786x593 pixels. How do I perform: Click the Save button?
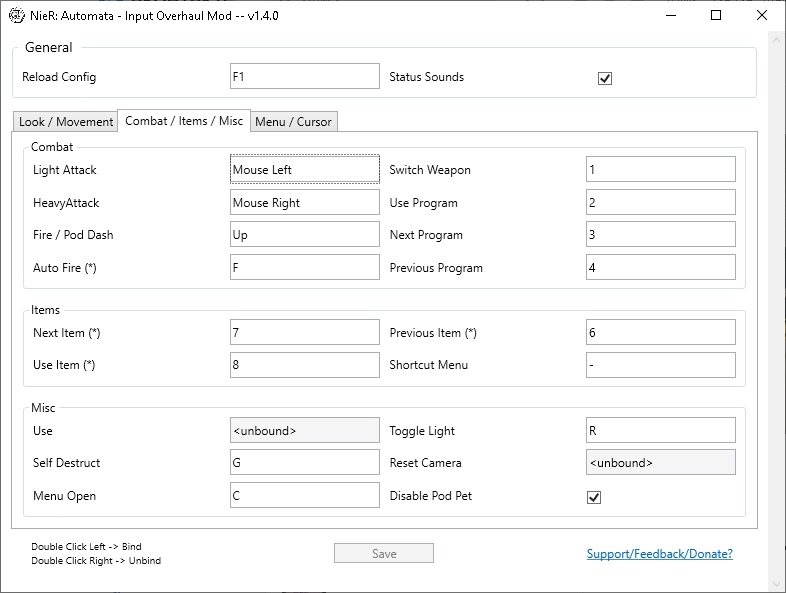[384, 553]
